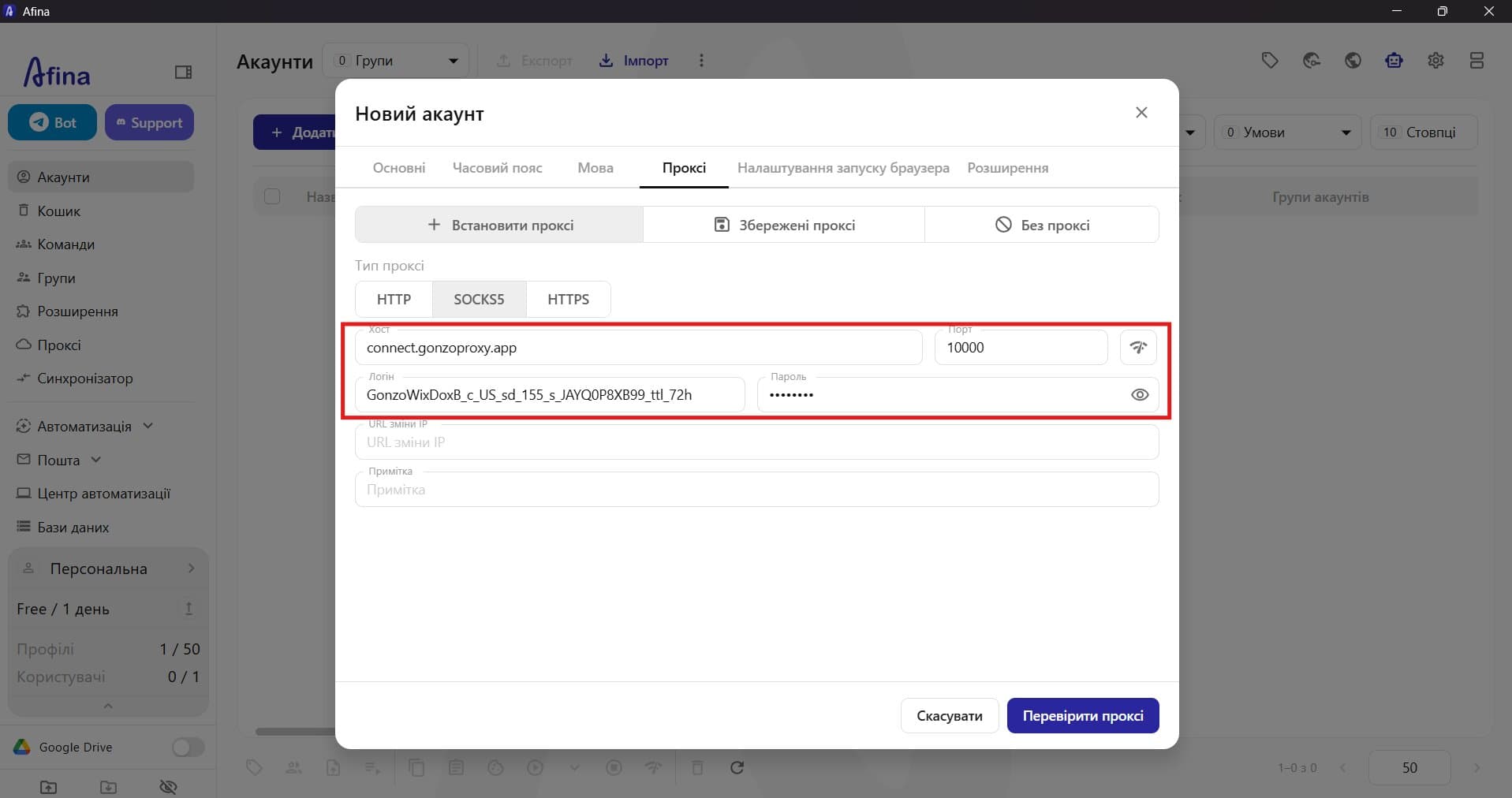The width and height of the screenshot is (1512, 798).
Task: Switch layout with the stacked rows icon
Action: (1477, 61)
